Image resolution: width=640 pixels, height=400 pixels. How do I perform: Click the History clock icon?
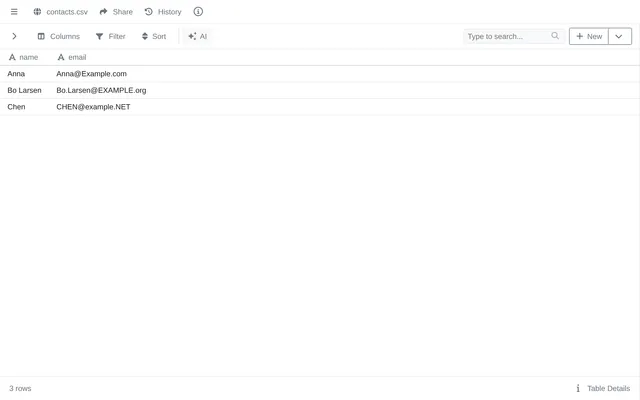tap(149, 12)
